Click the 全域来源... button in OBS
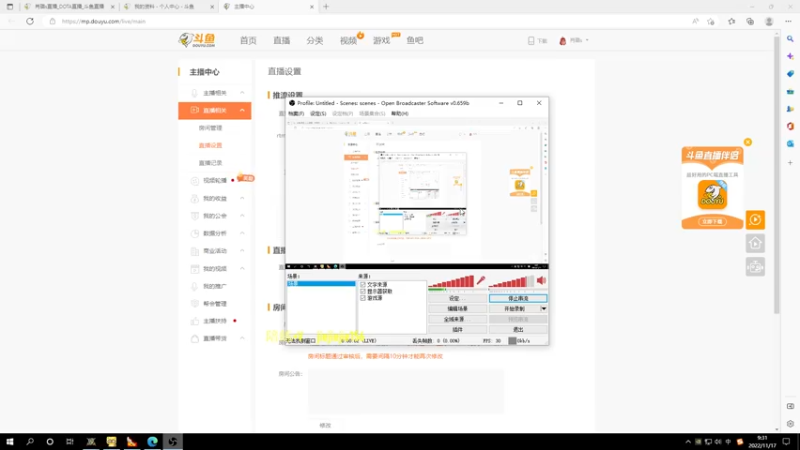 click(457, 319)
